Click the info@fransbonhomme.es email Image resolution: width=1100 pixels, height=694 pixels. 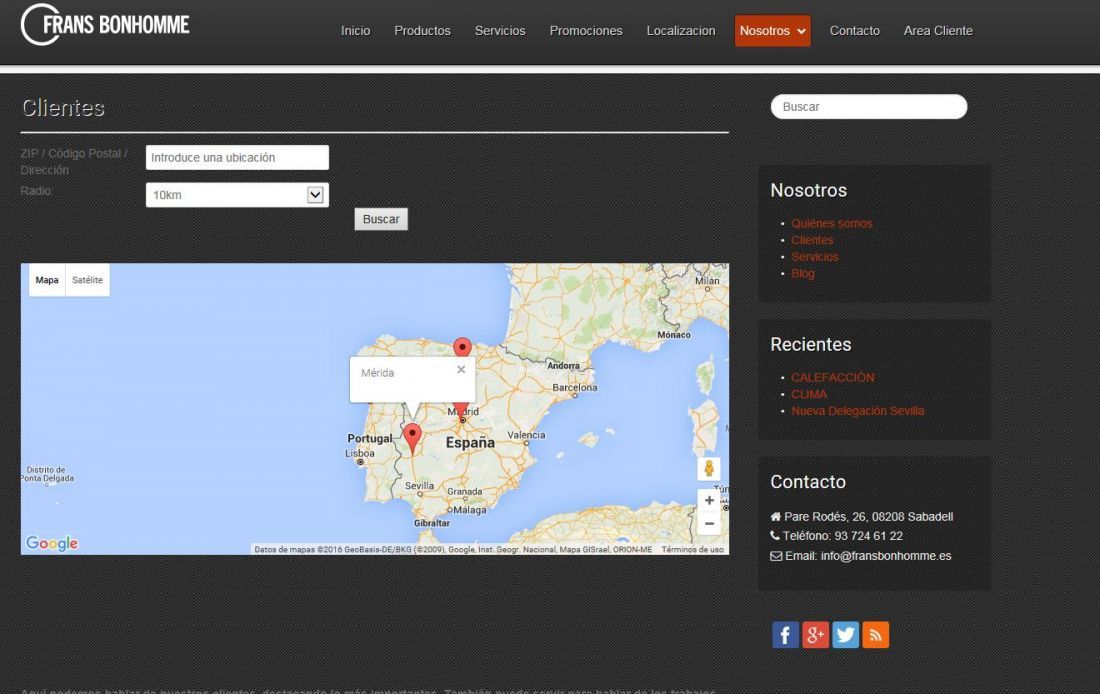(x=885, y=556)
